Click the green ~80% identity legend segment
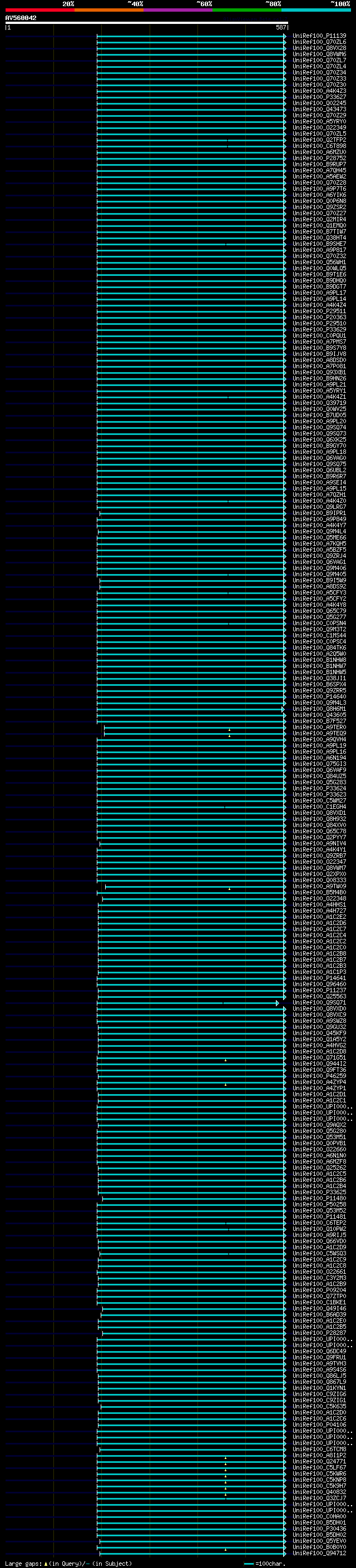Viewport: 356px width, 1568px height. (247, 10)
